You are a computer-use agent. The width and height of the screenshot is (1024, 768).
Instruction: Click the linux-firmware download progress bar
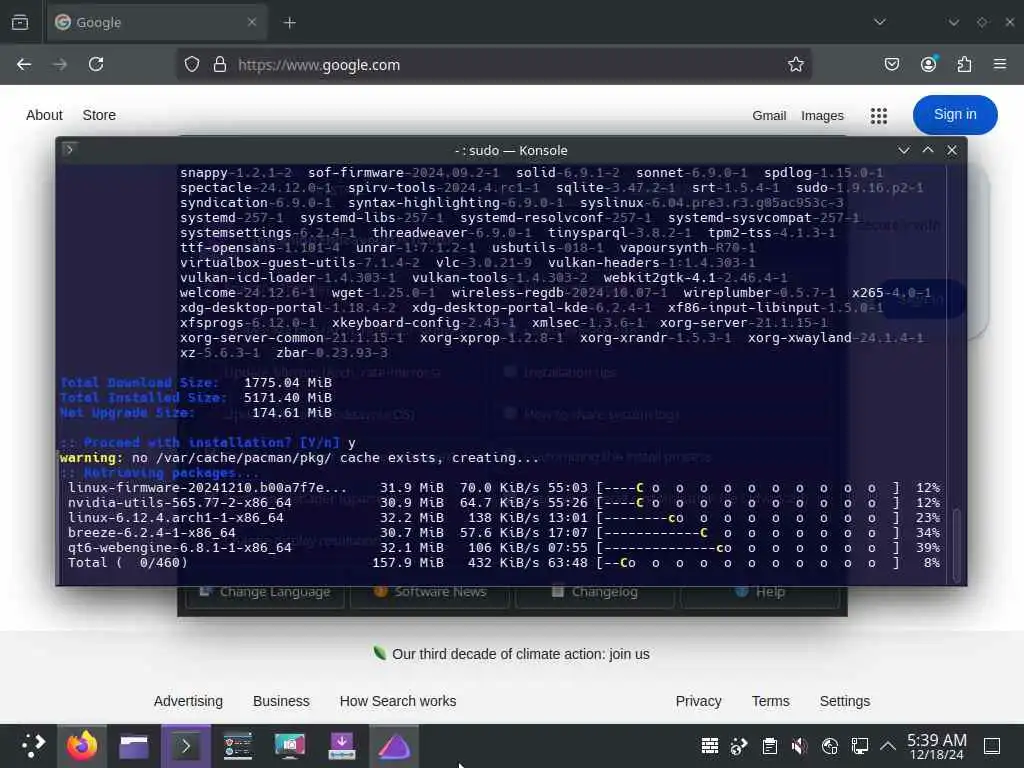(x=748, y=488)
